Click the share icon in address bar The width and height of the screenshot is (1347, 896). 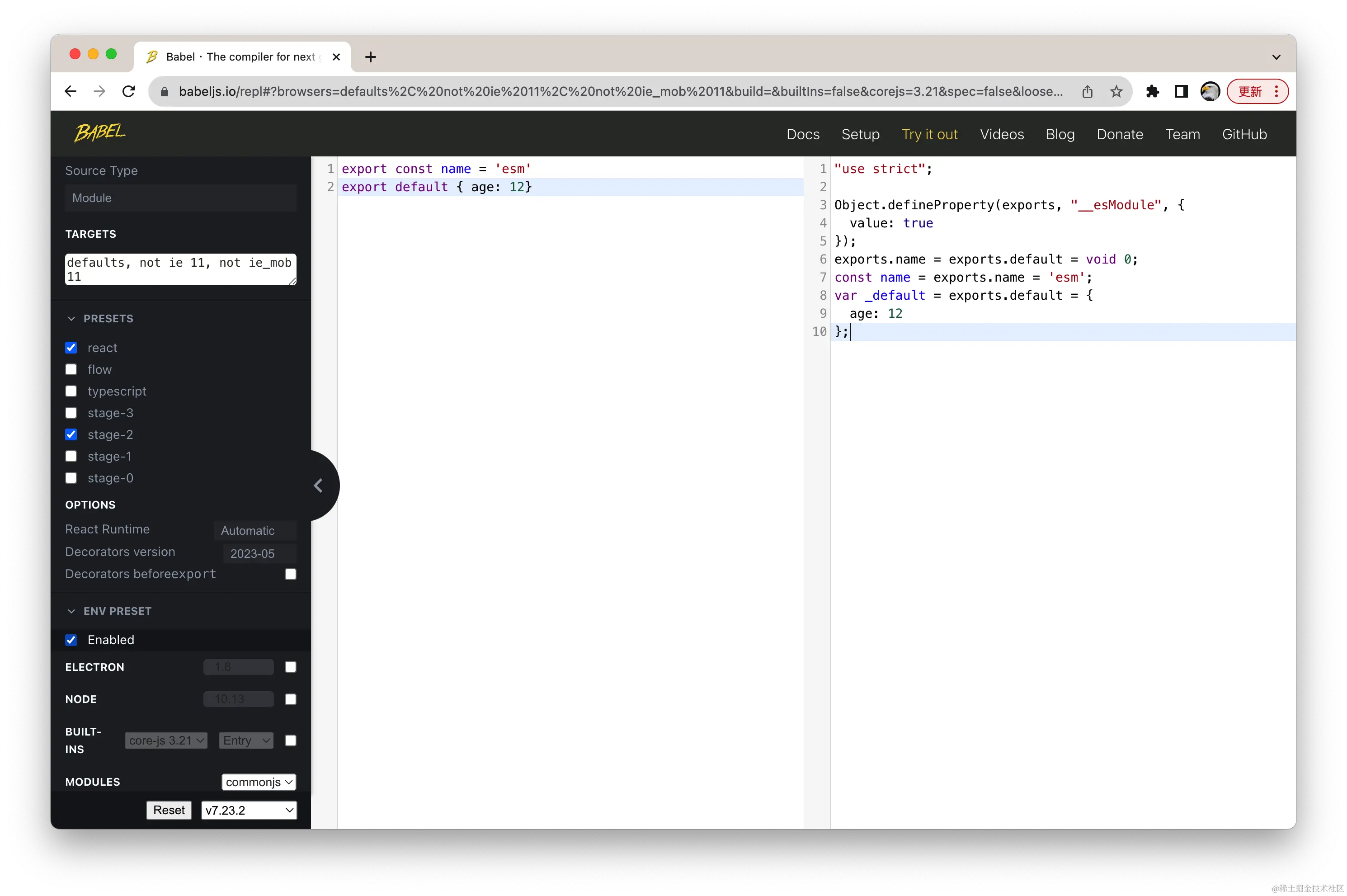1087,91
